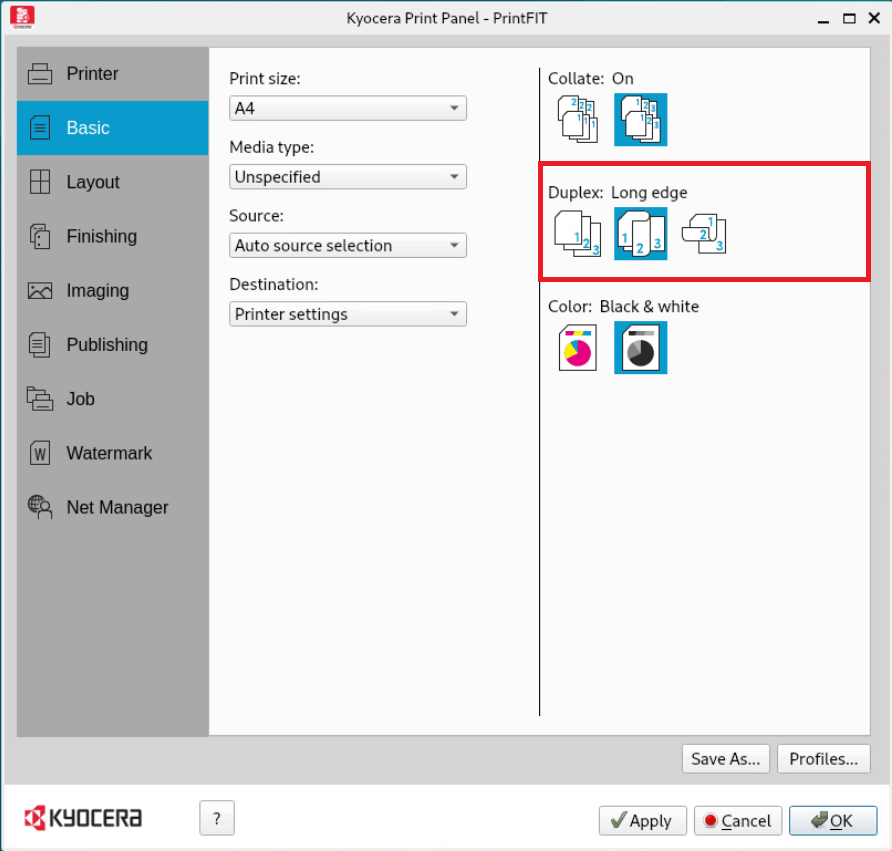Open the Printer tab label
892x851 pixels.
pos(92,74)
